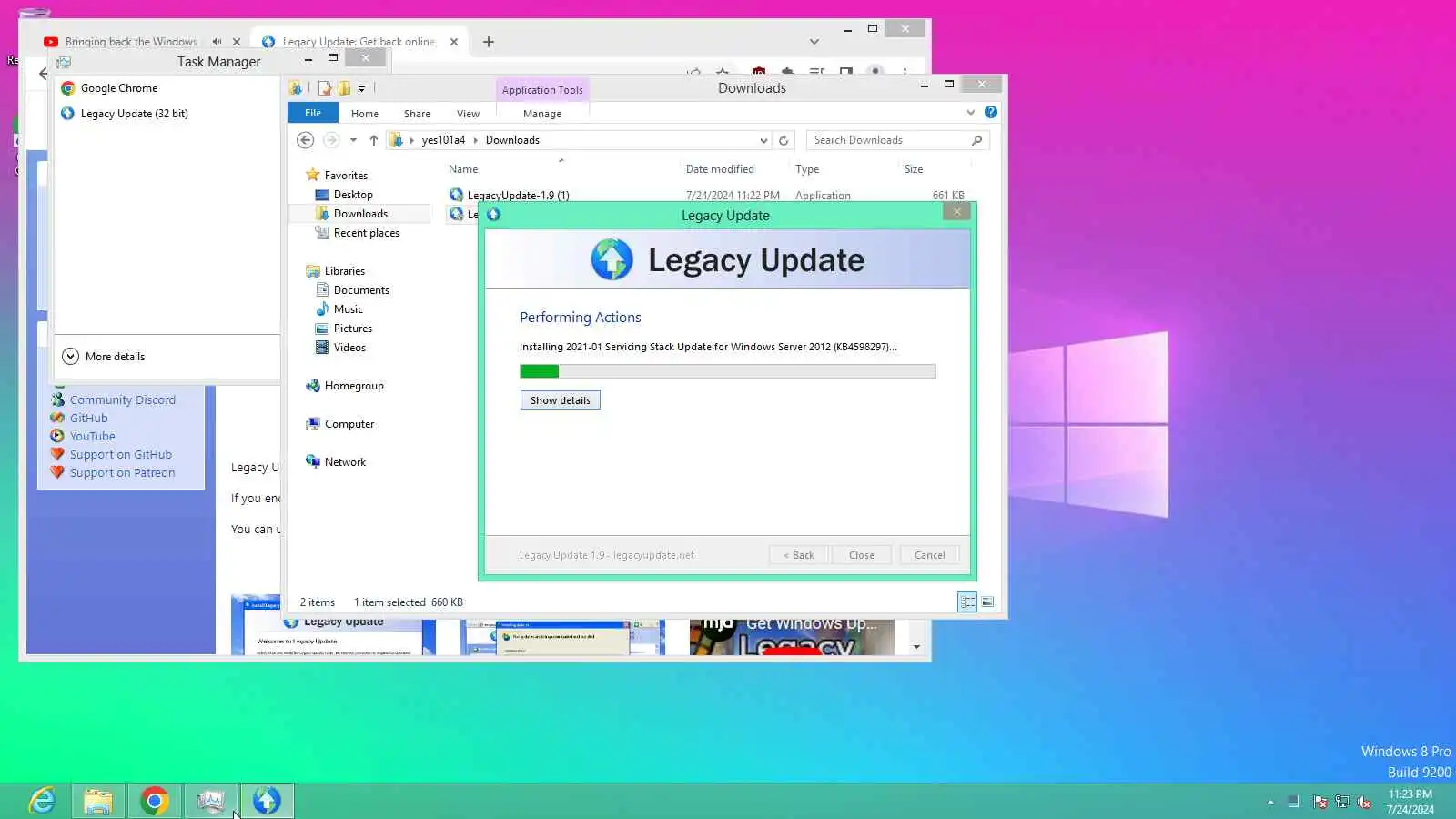The height and width of the screenshot is (819, 1456).
Task: Click the New folder quick access icon
Action: point(344,88)
